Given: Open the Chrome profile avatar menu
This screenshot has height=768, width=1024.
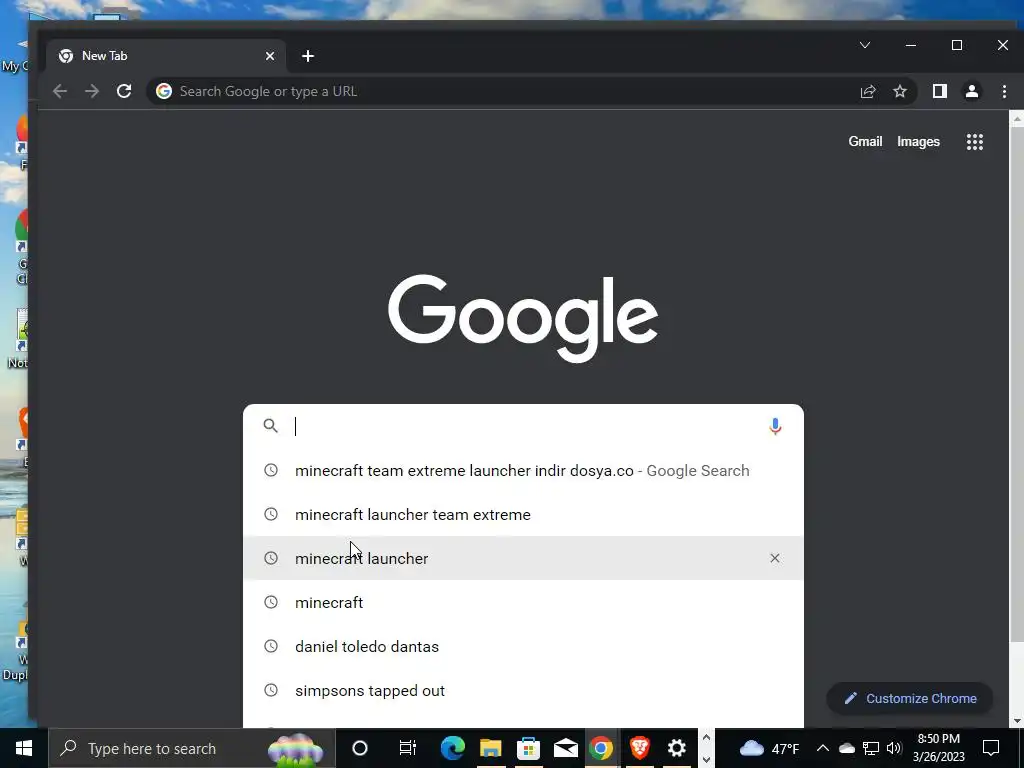Looking at the screenshot, I should pyautogui.click(x=972, y=91).
